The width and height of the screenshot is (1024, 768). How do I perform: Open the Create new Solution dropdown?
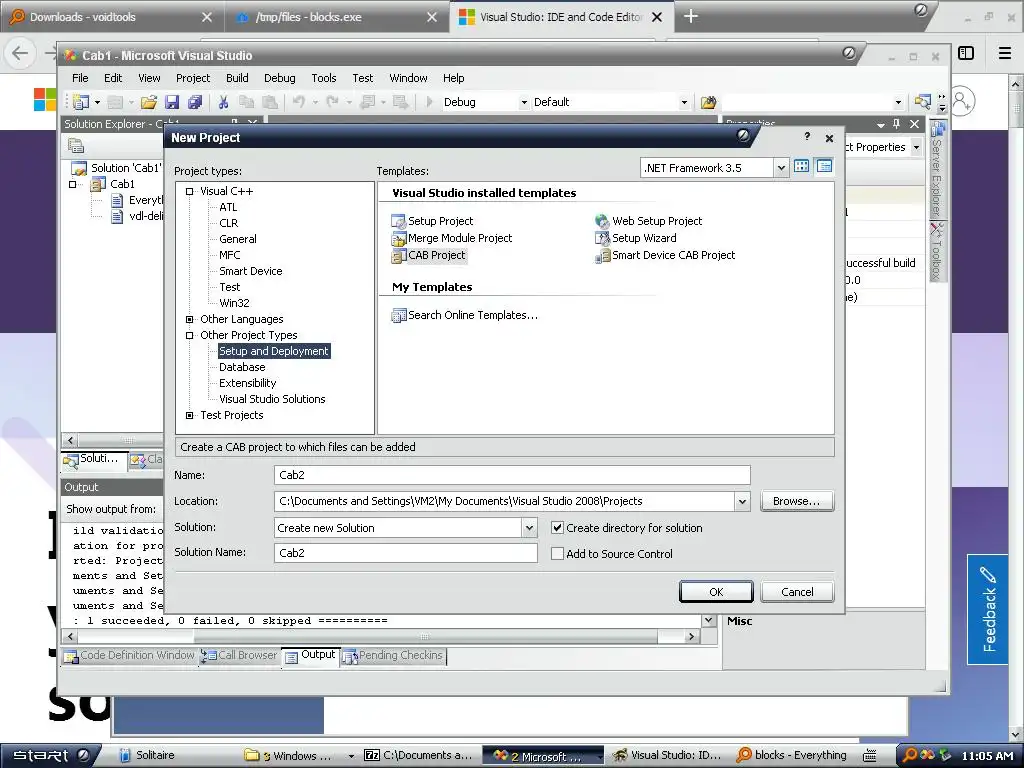(530, 528)
